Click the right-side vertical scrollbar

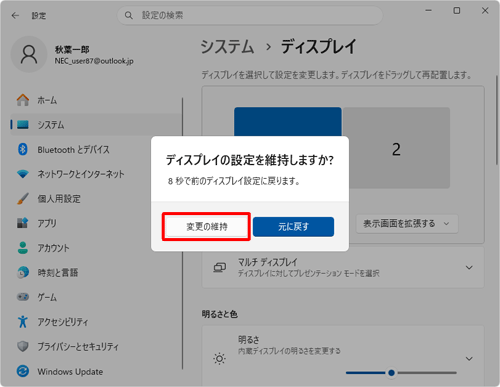(497, 120)
